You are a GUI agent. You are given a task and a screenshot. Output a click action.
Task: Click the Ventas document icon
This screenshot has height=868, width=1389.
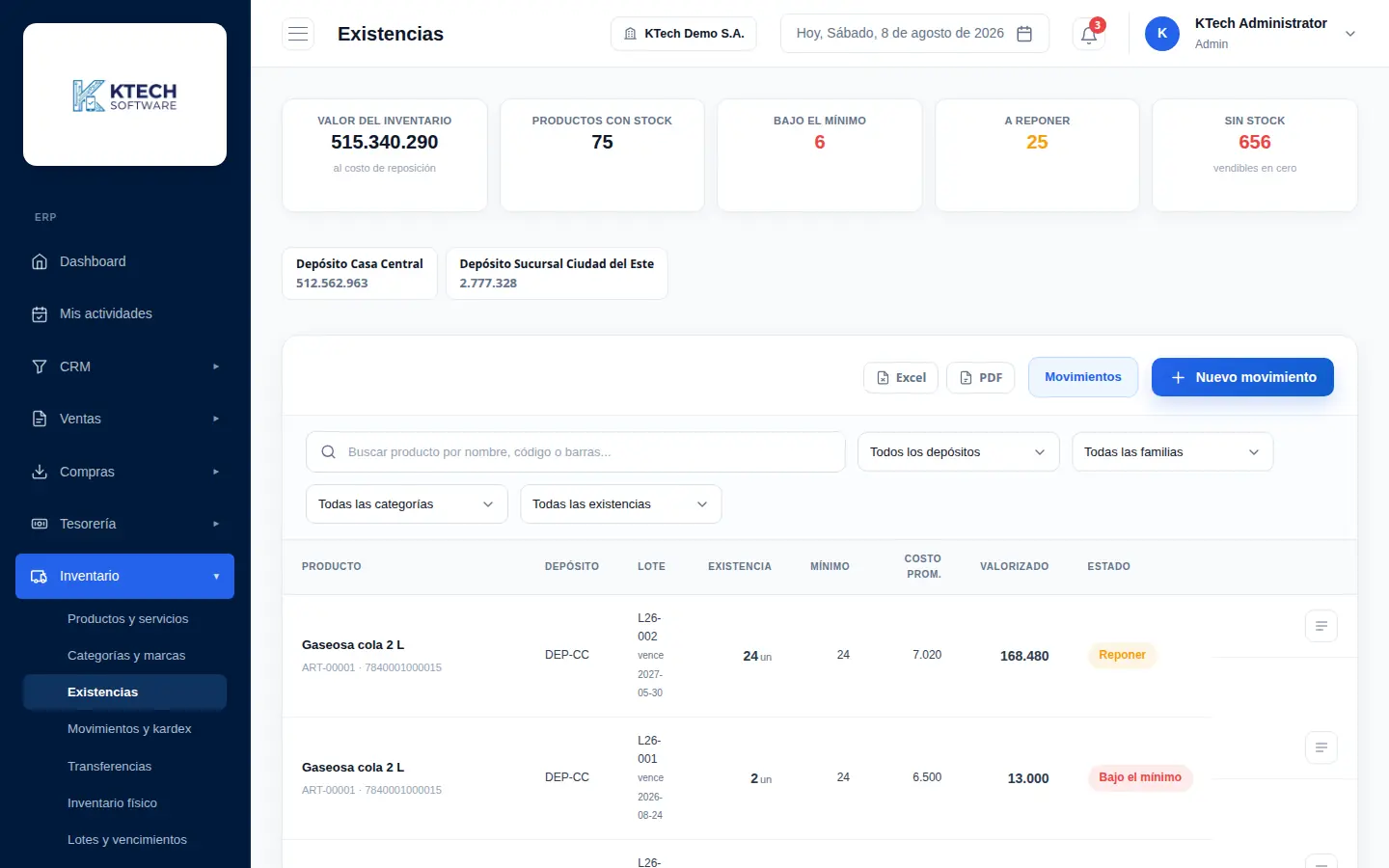click(x=40, y=419)
